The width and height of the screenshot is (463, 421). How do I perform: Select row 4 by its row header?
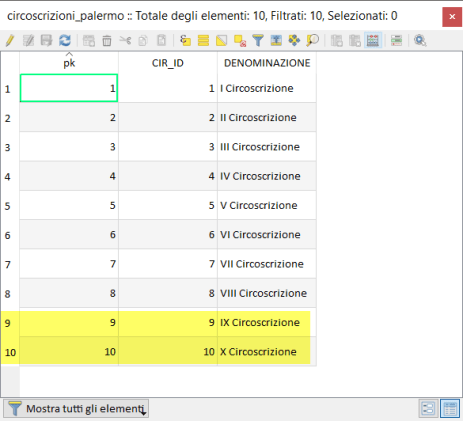click(10, 176)
